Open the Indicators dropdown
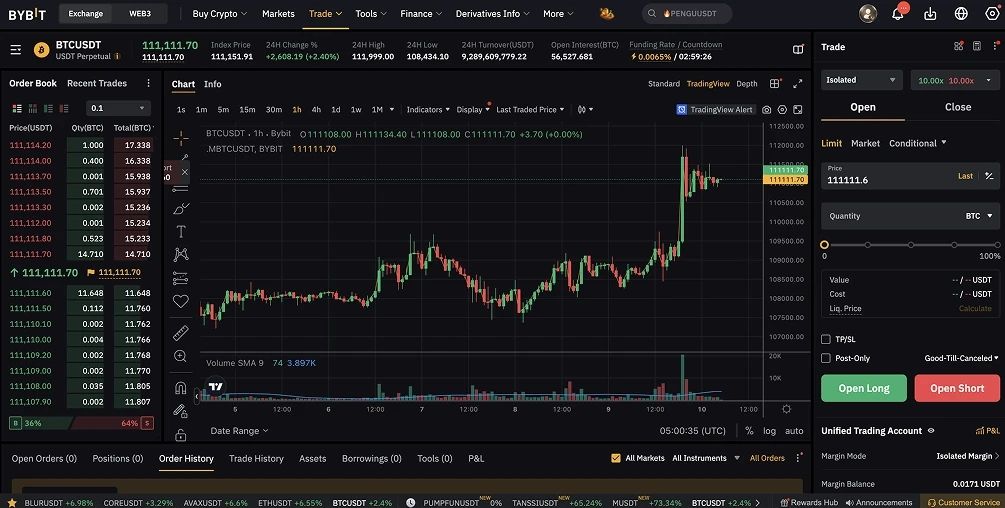 click(x=428, y=109)
